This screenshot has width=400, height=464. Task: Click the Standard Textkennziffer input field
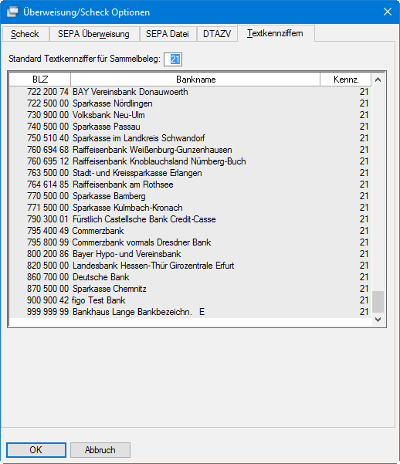(x=173, y=59)
